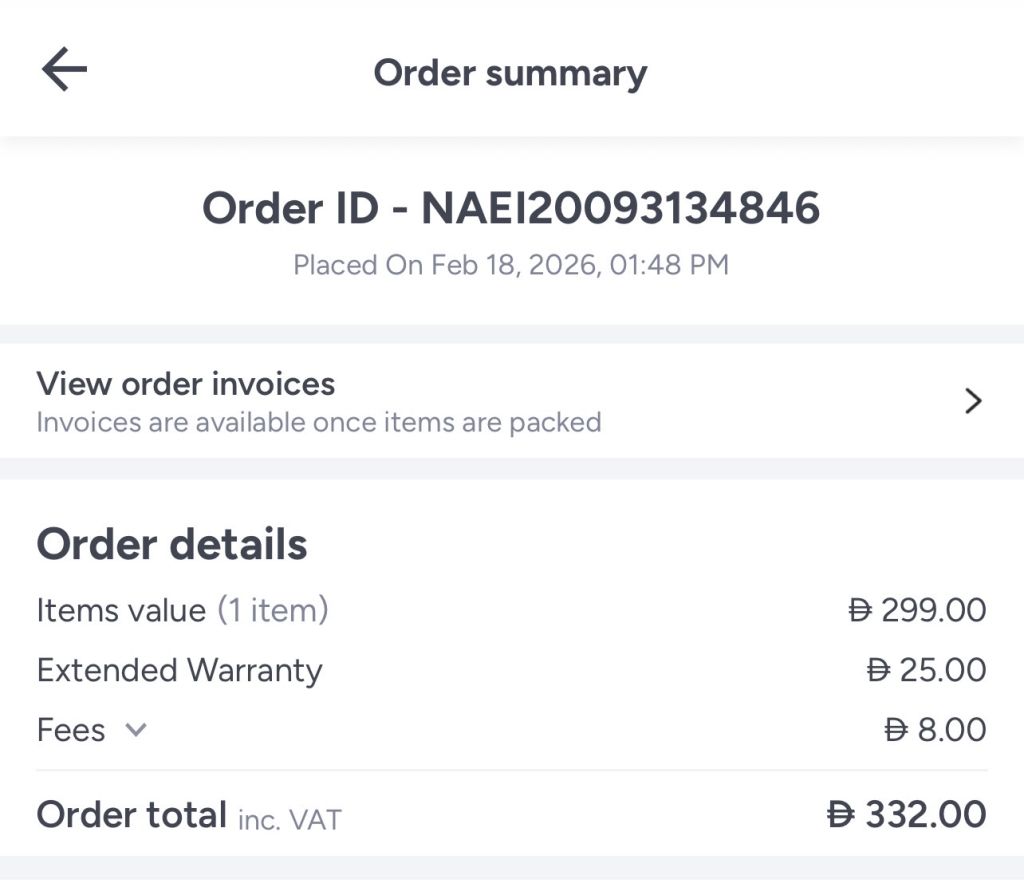Click the Order total label
The height and width of the screenshot is (895, 1024).
132,815
